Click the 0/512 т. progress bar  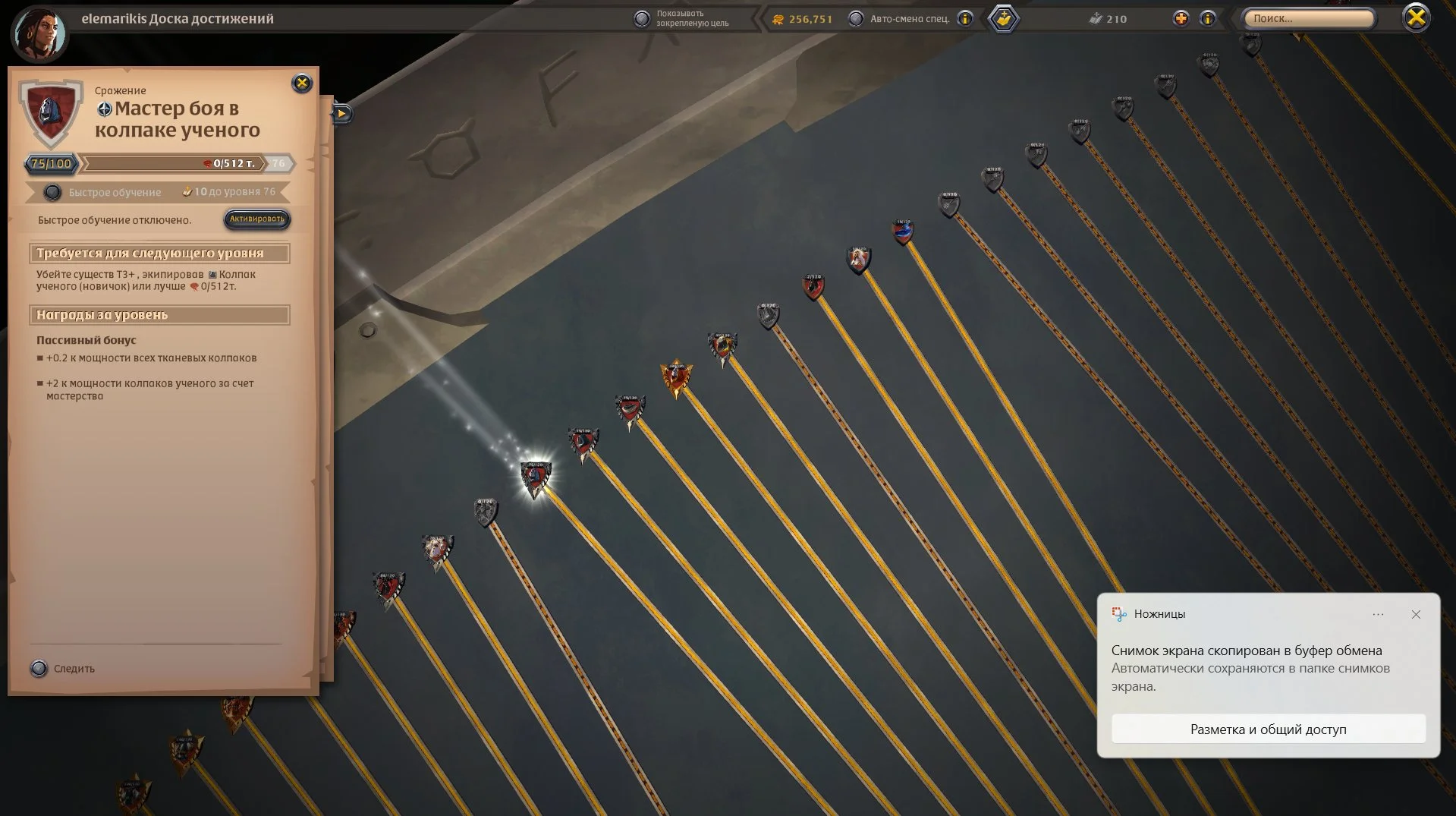pyautogui.click(x=173, y=163)
